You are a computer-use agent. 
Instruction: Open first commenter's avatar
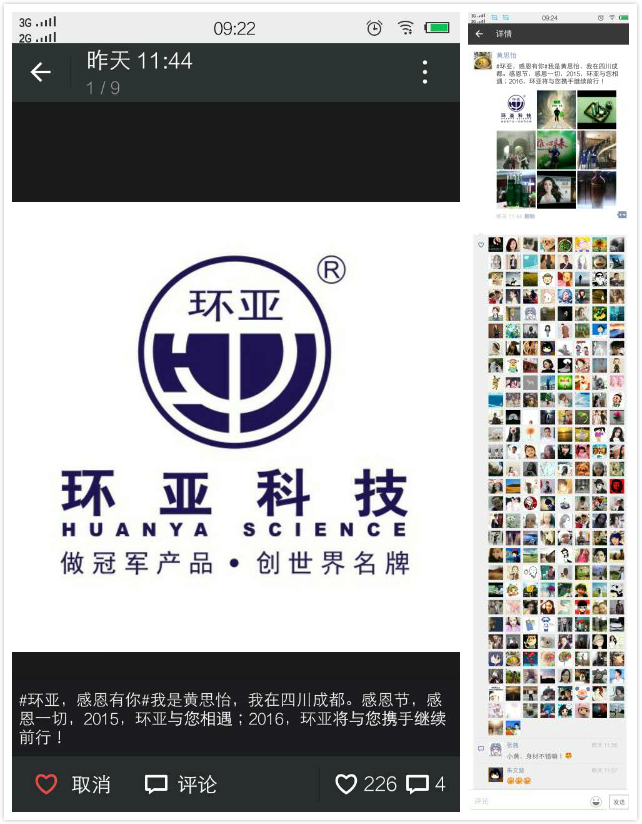click(496, 750)
